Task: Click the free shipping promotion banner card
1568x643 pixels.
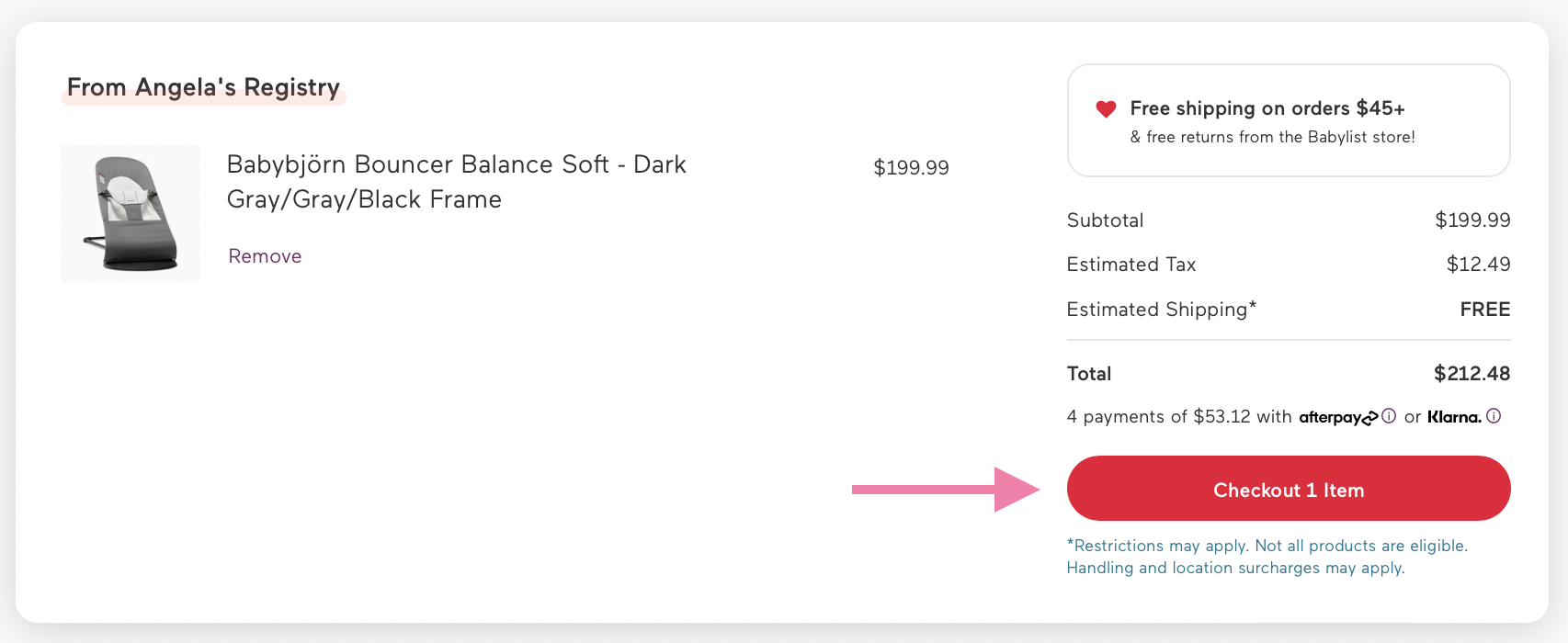Action: click(1288, 120)
